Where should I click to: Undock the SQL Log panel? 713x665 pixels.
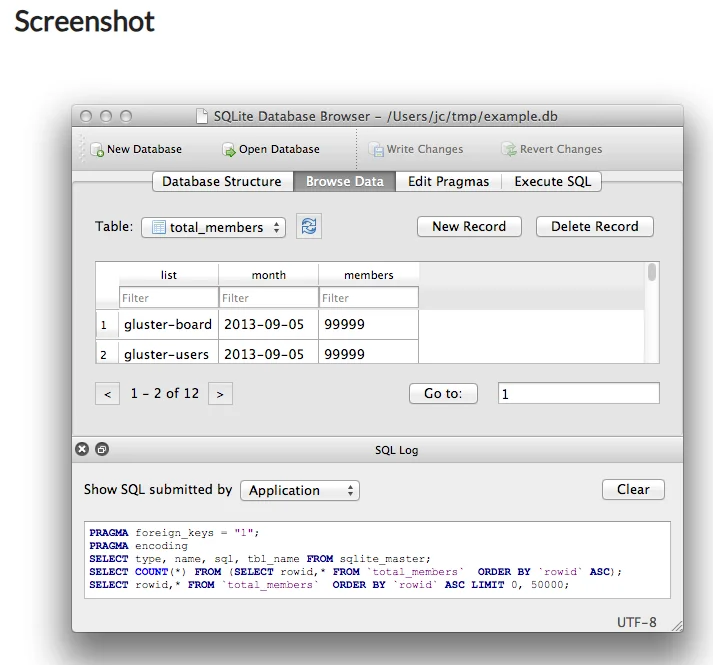102,449
